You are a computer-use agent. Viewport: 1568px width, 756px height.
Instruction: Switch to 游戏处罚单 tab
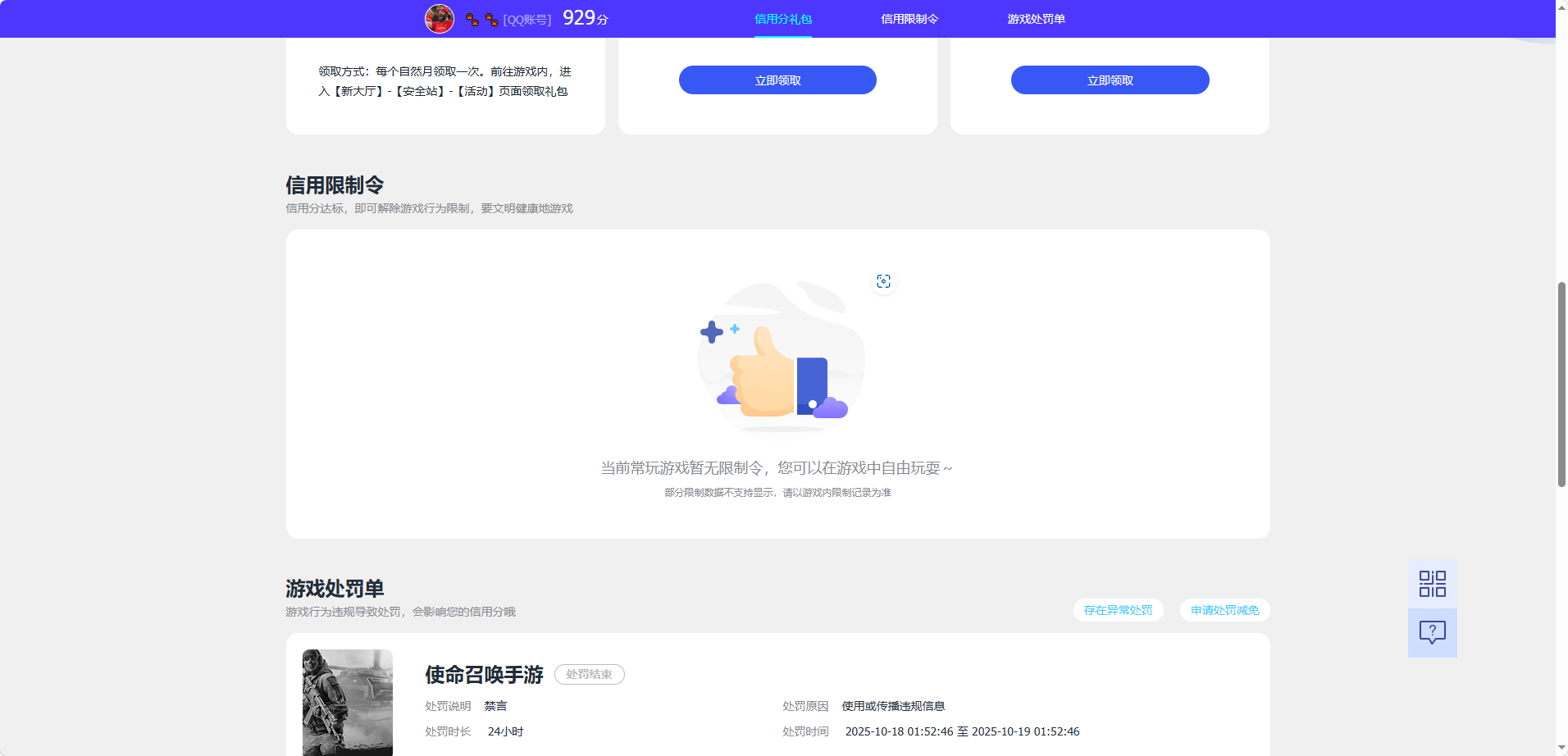click(x=1036, y=19)
